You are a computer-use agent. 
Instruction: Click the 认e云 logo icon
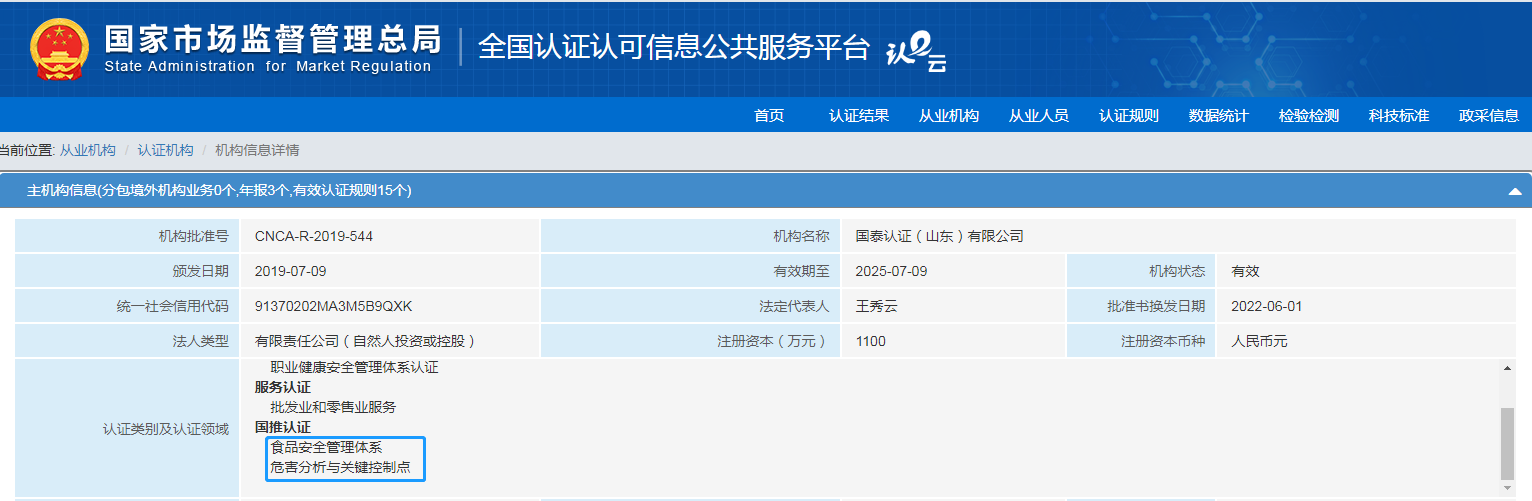coord(916,50)
